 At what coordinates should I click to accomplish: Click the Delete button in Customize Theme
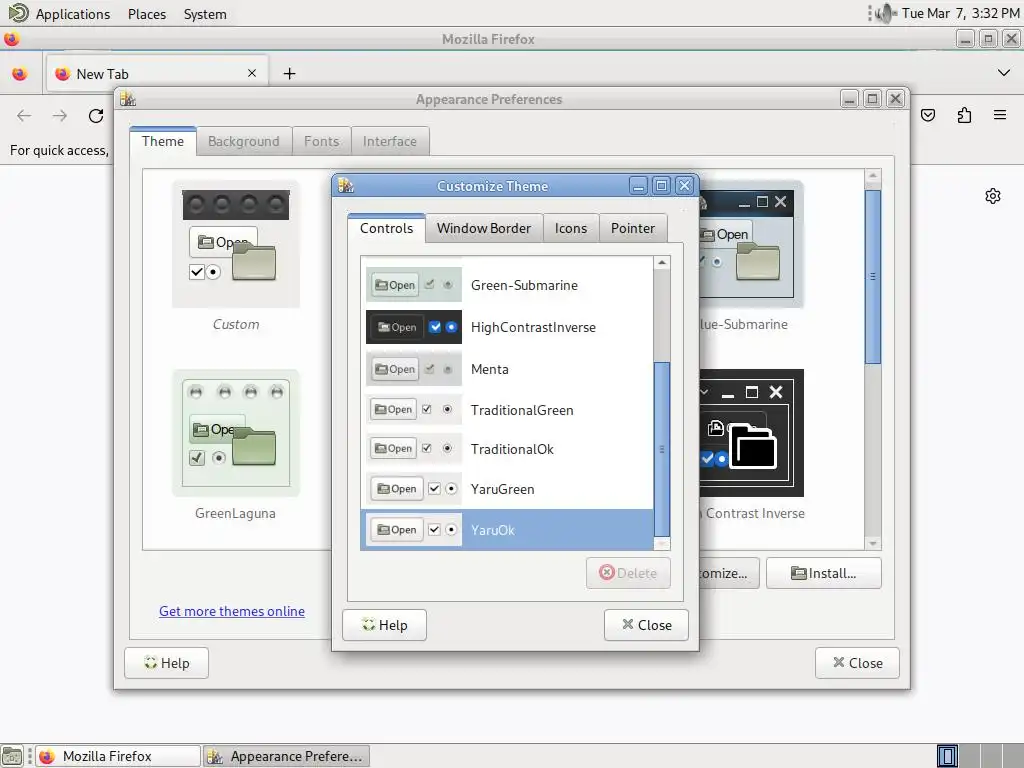[628, 573]
